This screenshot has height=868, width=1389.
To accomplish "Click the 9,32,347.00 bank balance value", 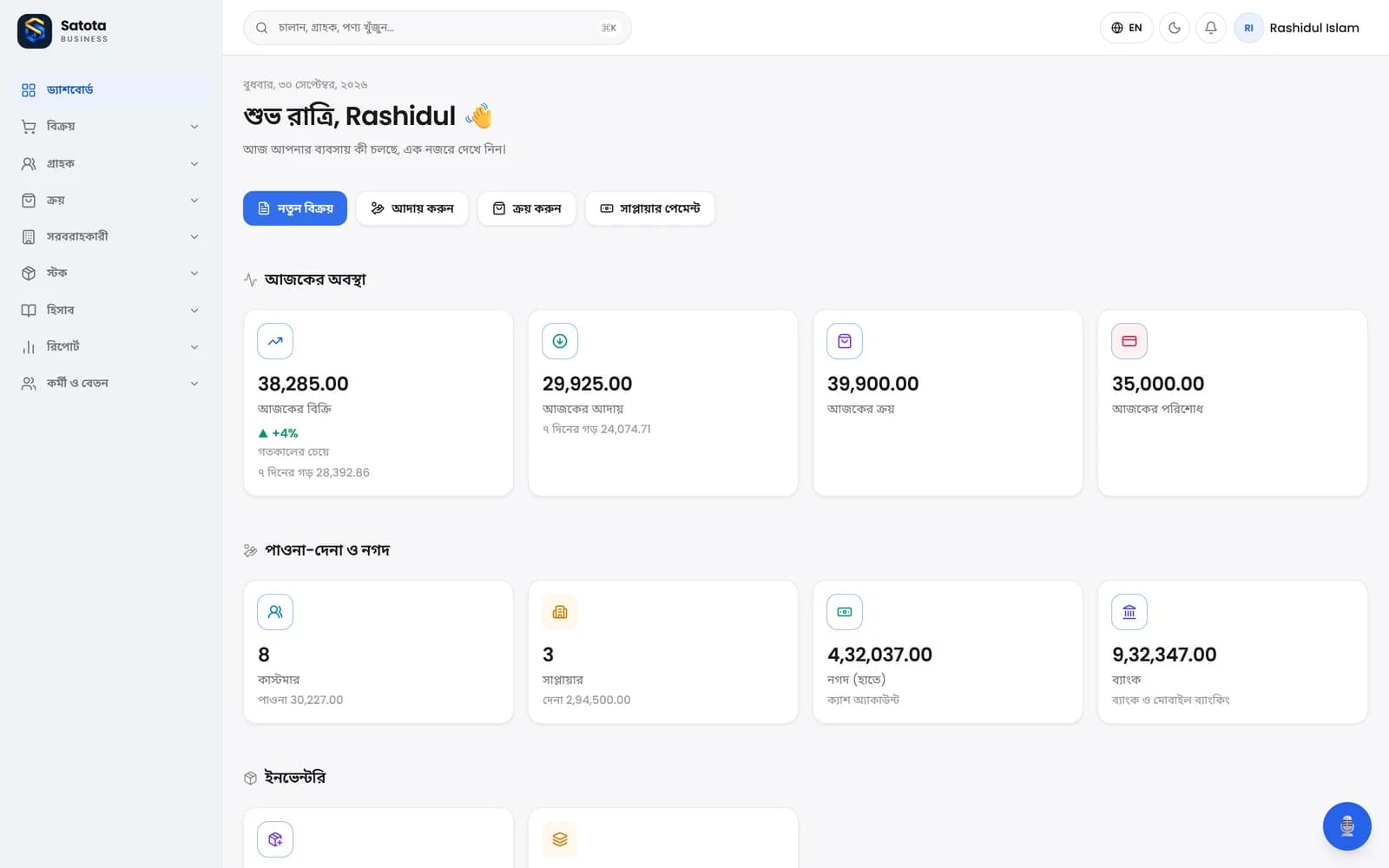I will click(1164, 654).
